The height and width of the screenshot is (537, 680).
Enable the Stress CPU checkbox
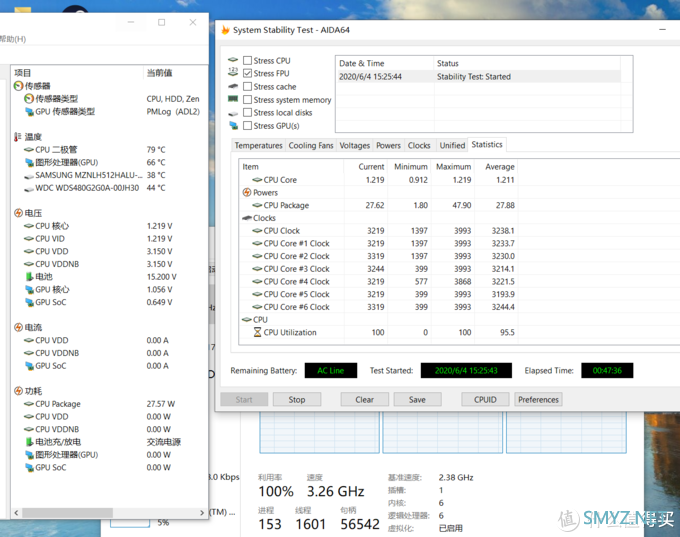pyautogui.click(x=248, y=60)
